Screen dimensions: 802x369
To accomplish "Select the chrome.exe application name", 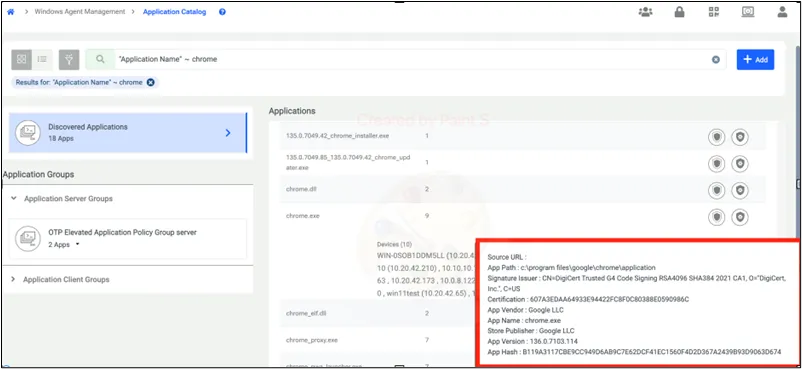I will 303,216.
